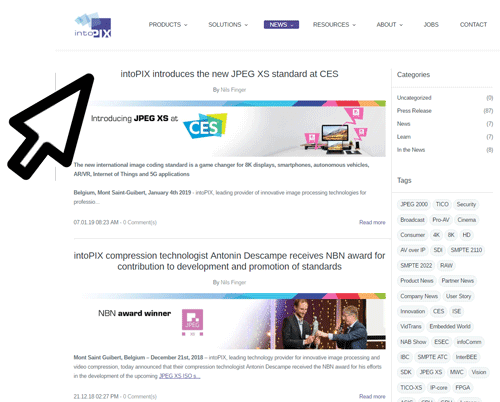Click the 8K tag
This screenshot has height=402, width=500.
point(451,235)
